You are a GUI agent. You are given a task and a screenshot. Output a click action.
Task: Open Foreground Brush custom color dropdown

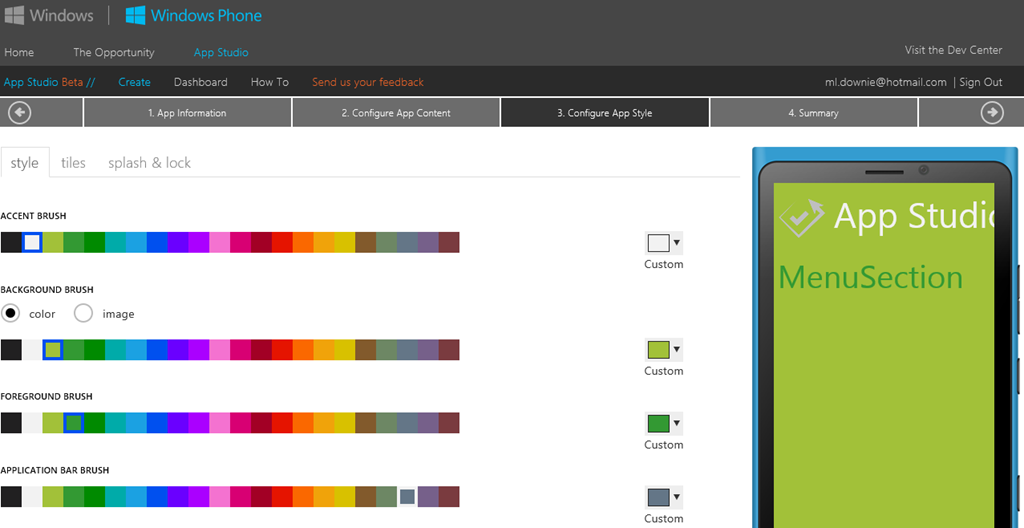click(x=664, y=423)
